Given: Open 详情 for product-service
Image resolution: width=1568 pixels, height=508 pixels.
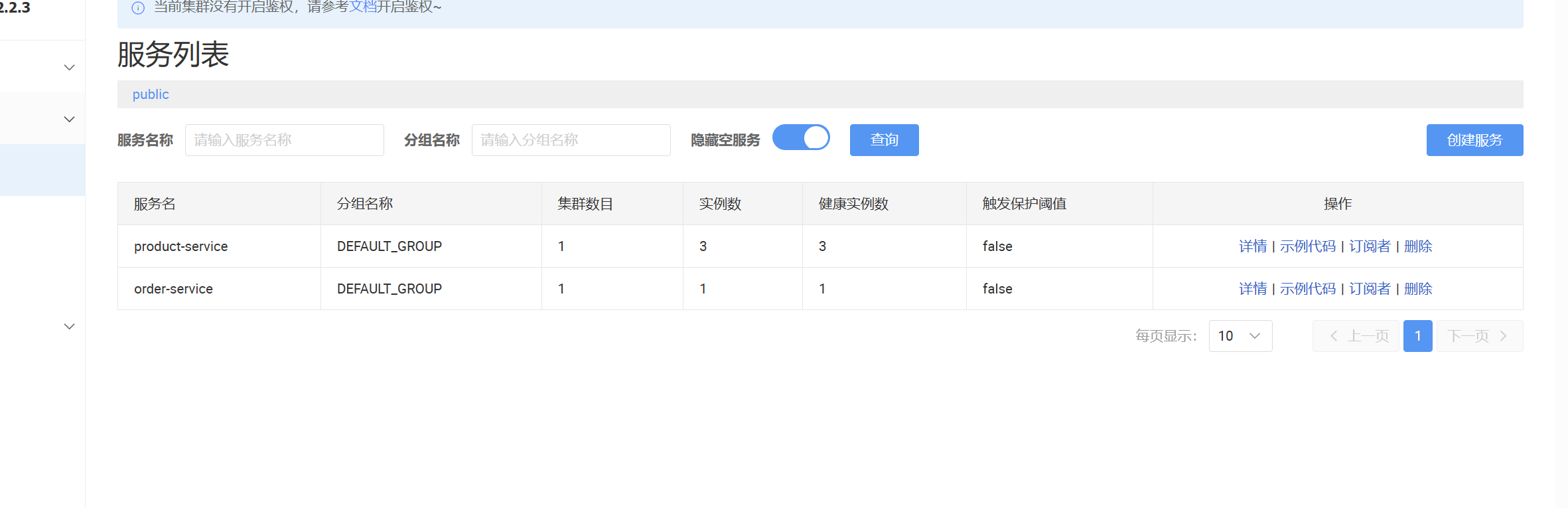Looking at the screenshot, I should tap(1253, 246).
